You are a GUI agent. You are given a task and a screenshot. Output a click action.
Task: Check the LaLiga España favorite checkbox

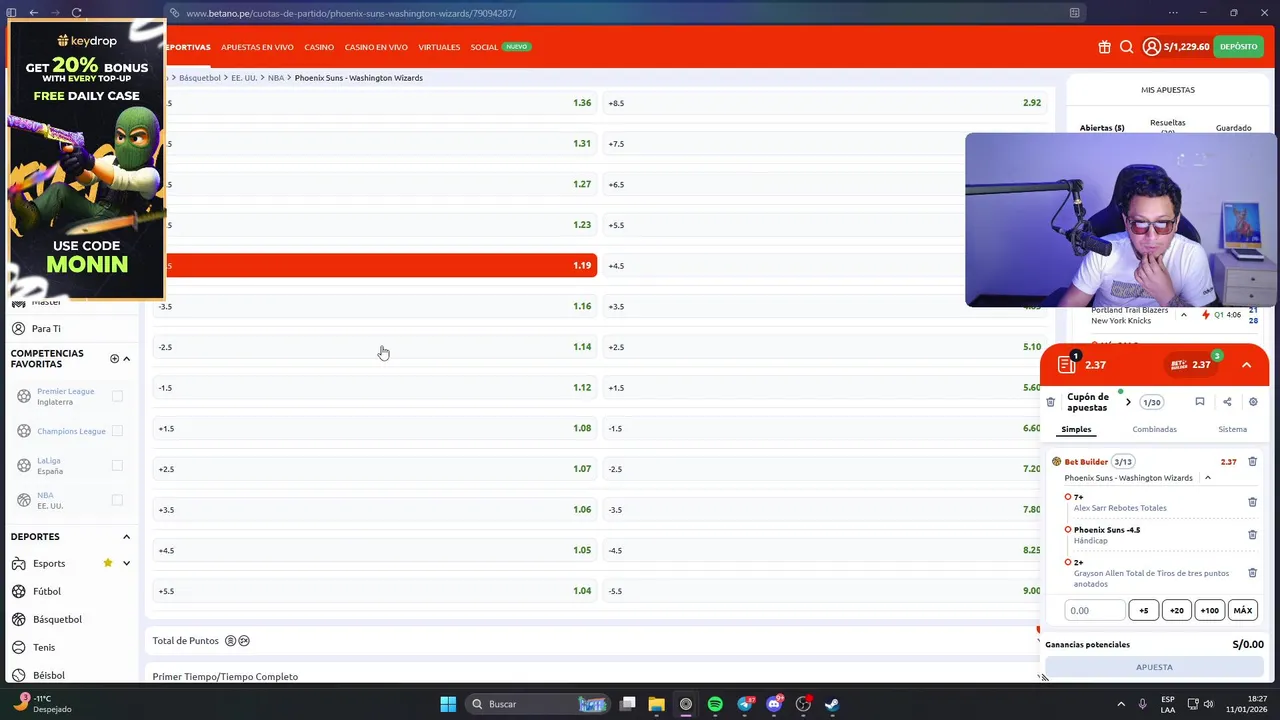click(117, 465)
